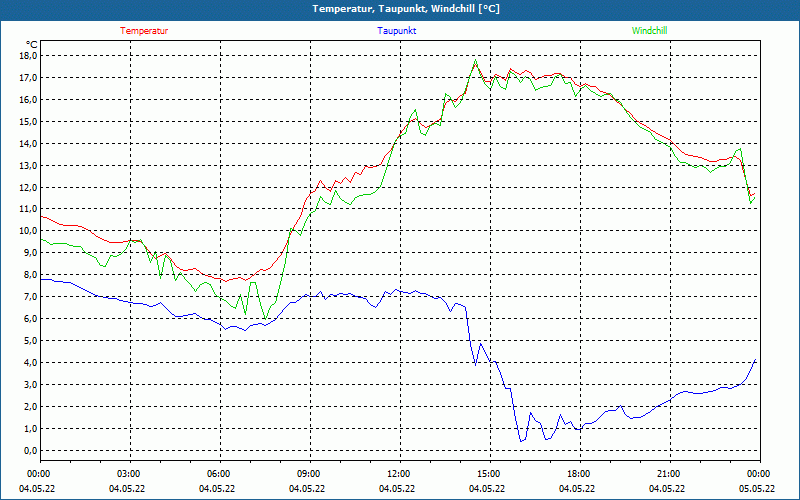The height and width of the screenshot is (500, 800).
Task: Click the 14,0 y-axis label
Action: click(x=28, y=143)
